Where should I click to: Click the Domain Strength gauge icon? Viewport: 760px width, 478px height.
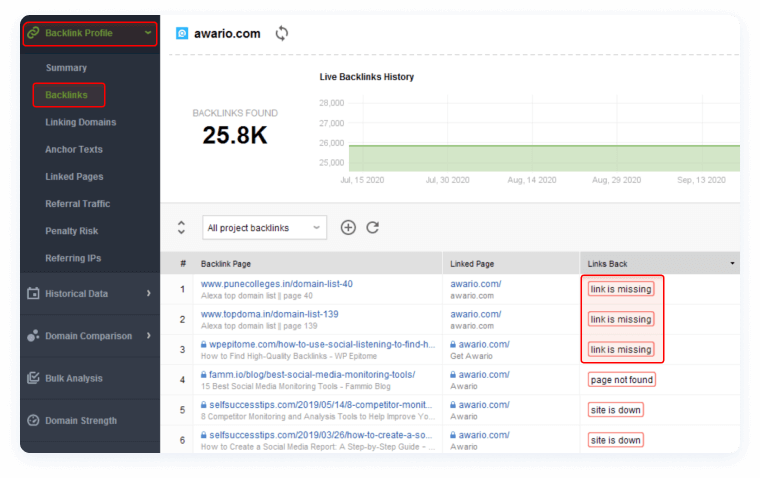click(33, 421)
